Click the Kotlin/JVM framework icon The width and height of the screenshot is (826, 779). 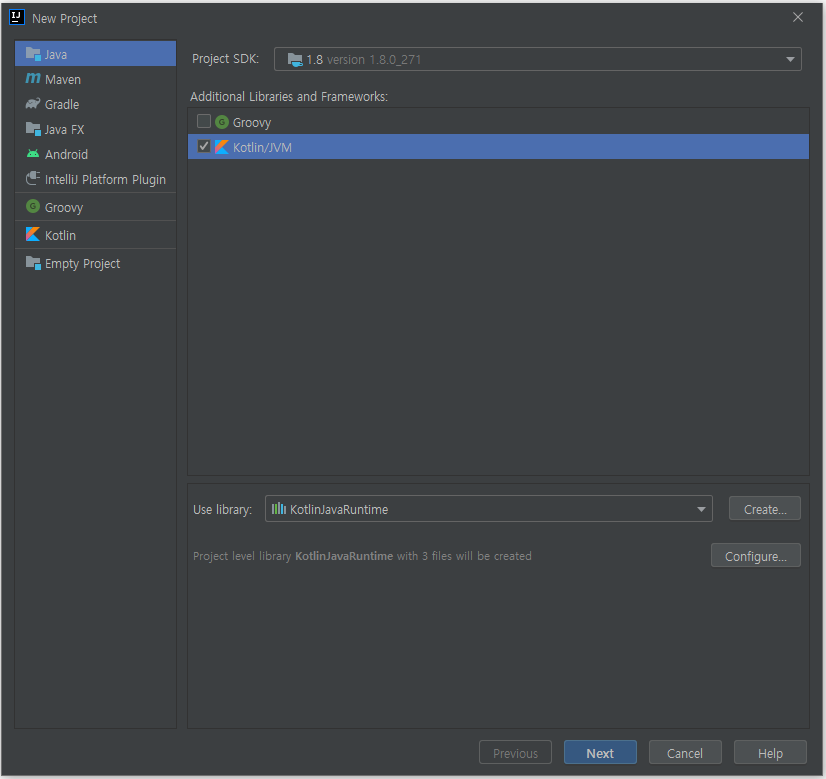point(222,147)
